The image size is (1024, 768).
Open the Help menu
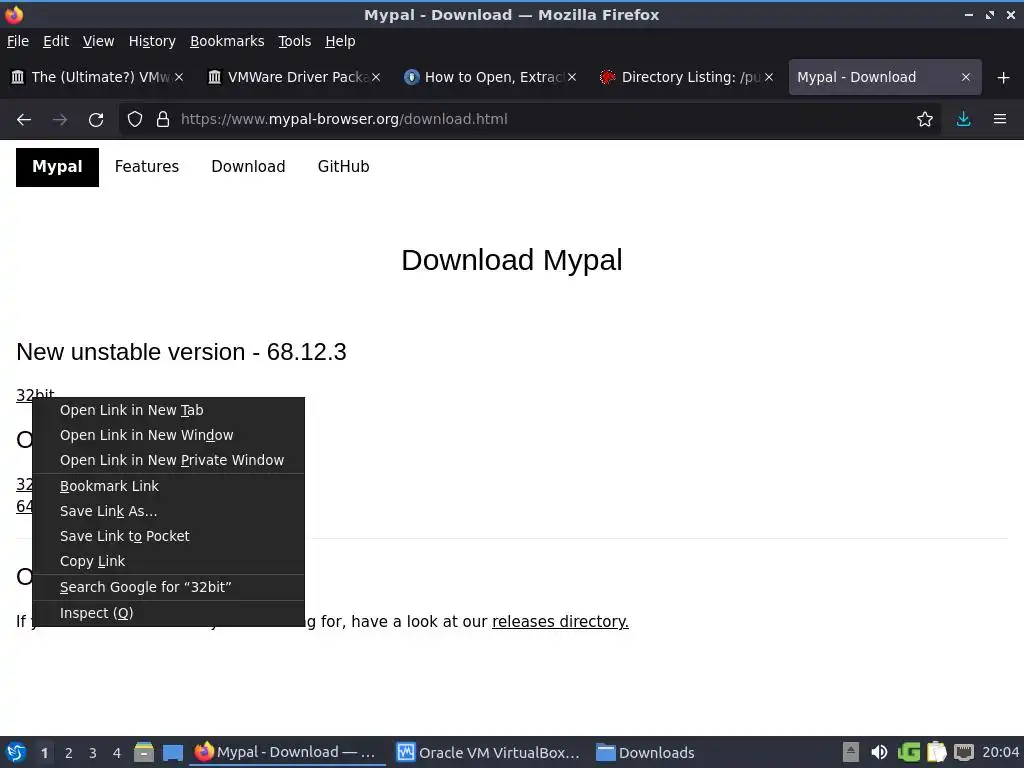[340, 41]
